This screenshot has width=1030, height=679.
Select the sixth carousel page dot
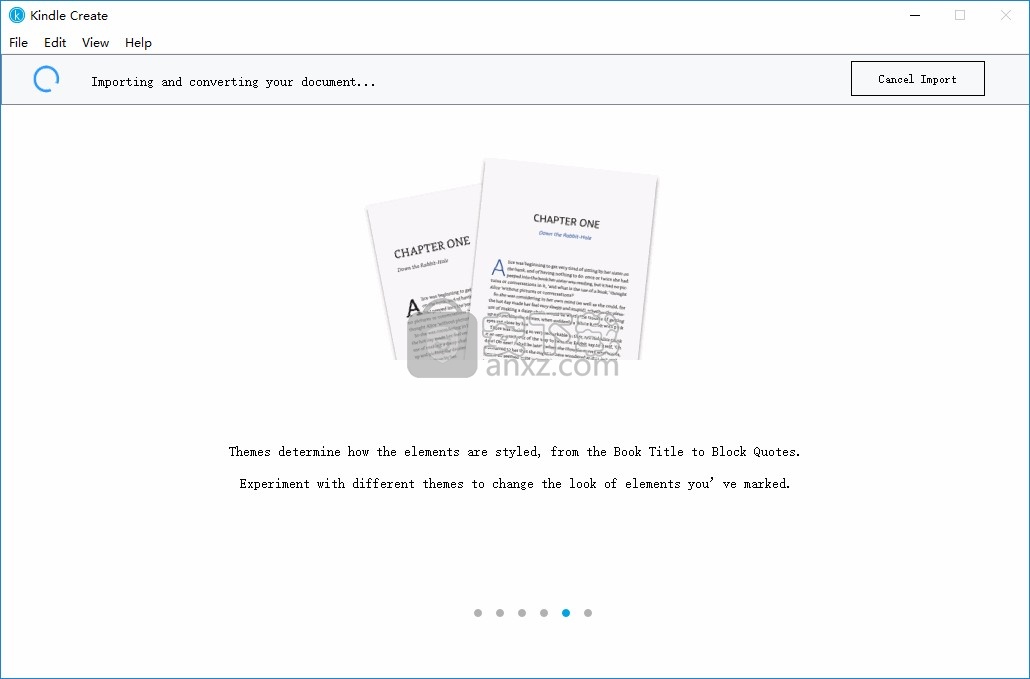point(588,613)
